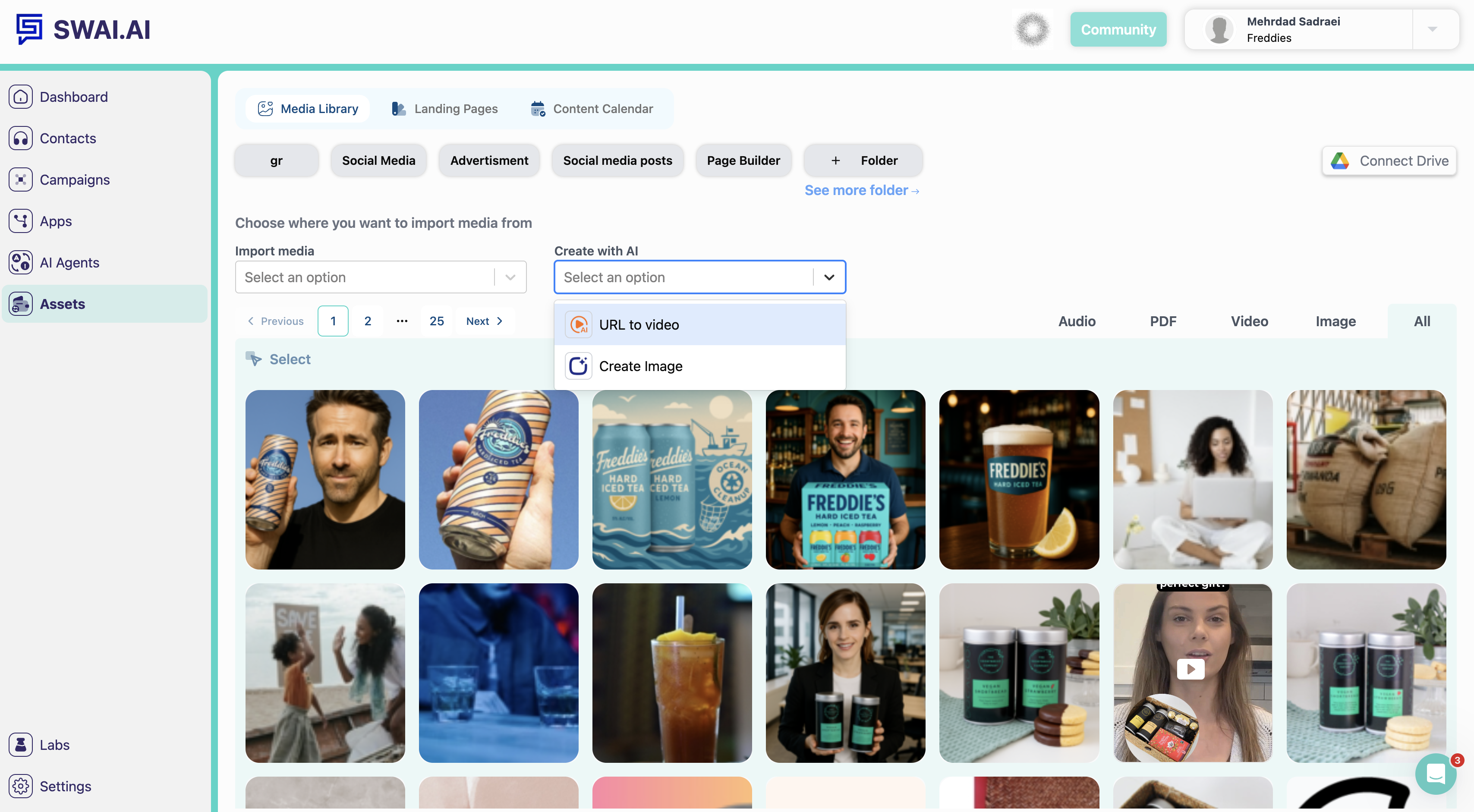Go to the Next page

pyautogui.click(x=485, y=321)
